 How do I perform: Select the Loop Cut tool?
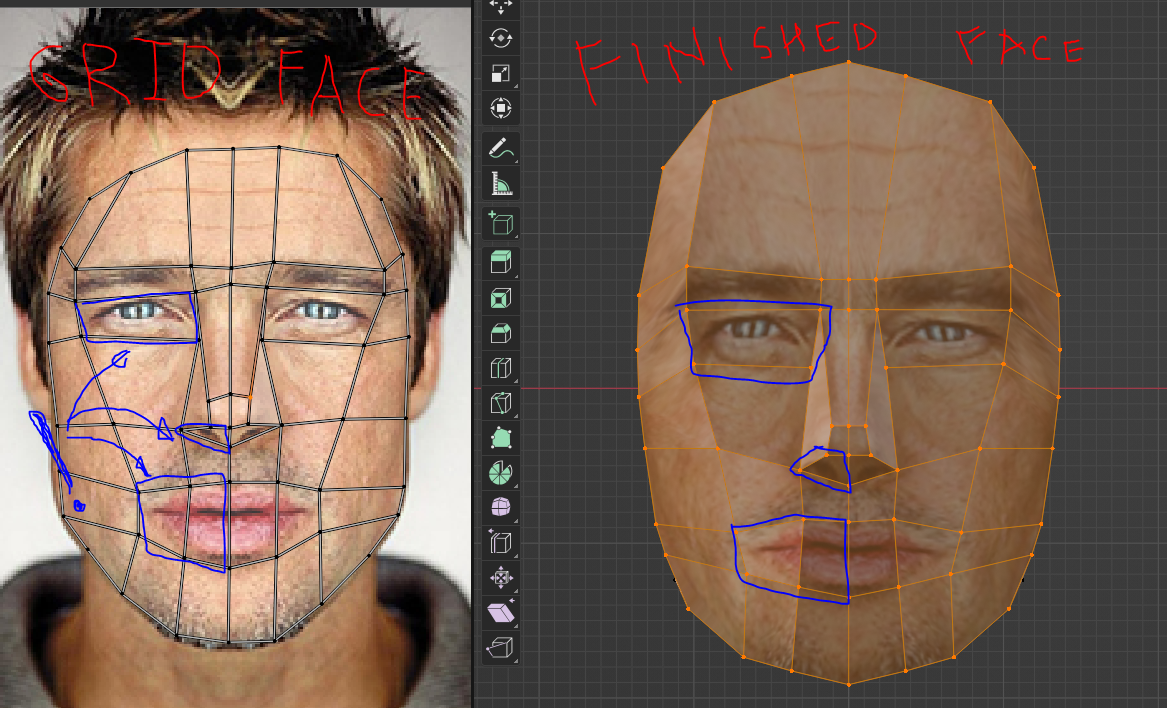tap(501, 368)
